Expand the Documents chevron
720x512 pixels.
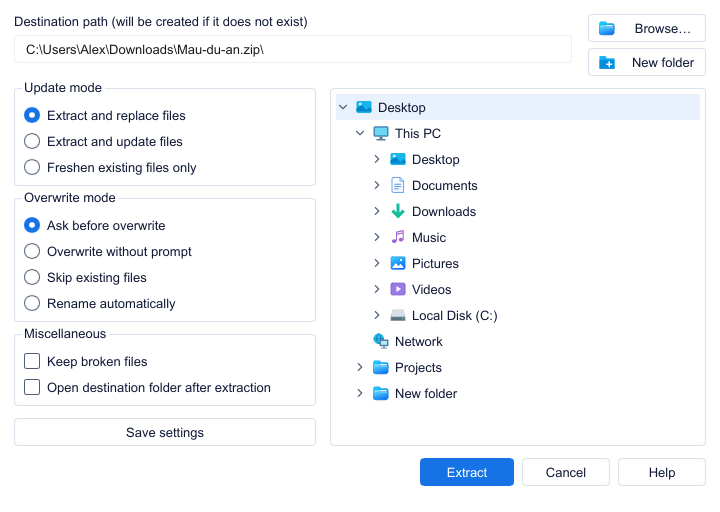click(377, 185)
